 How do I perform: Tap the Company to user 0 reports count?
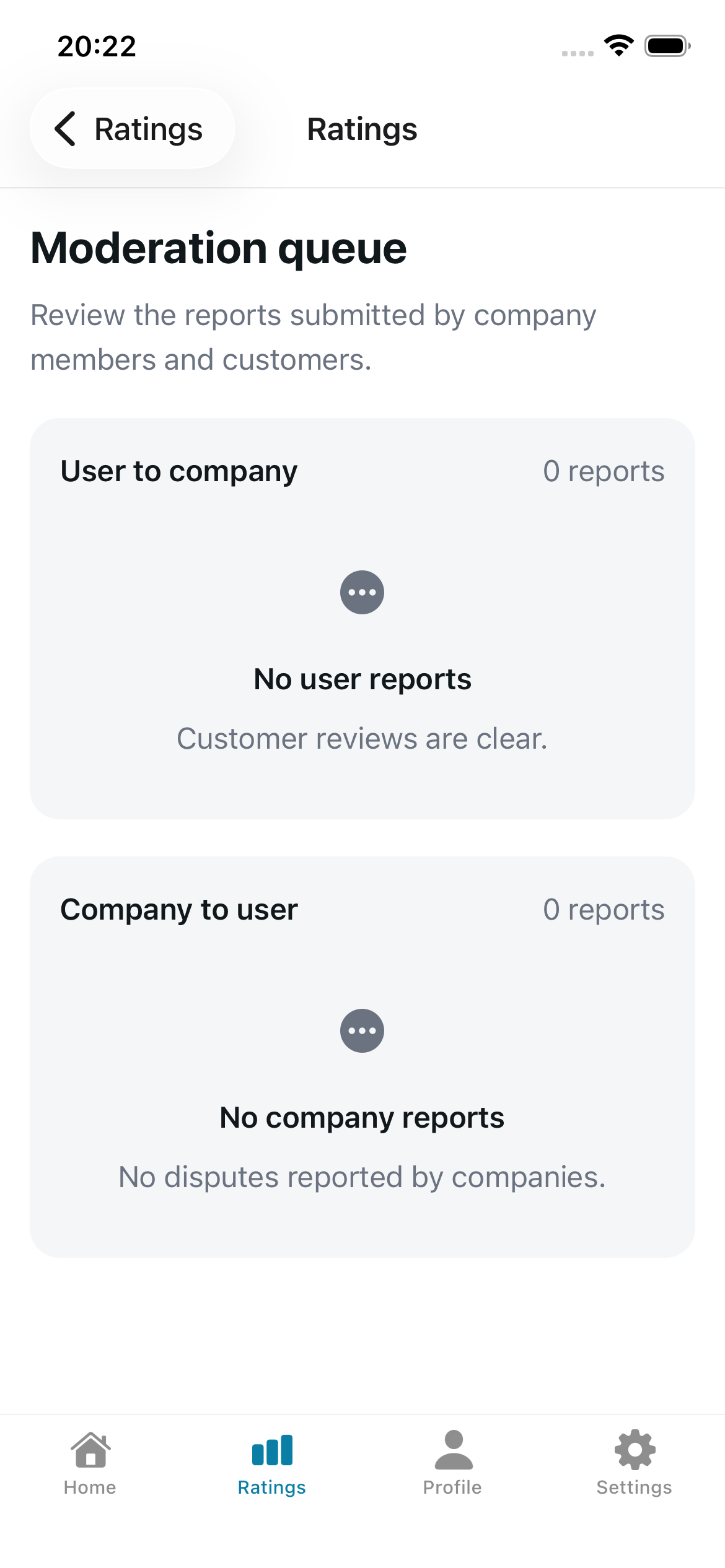coord(604,910)
